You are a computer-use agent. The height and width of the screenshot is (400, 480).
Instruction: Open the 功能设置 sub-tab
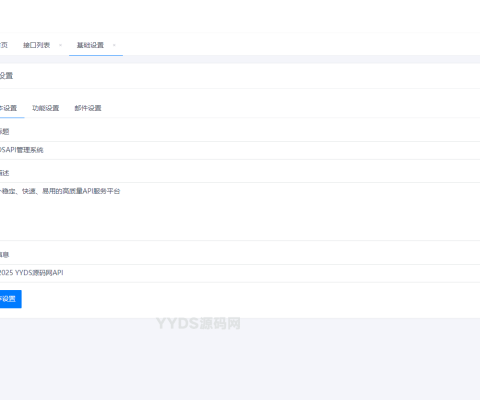pos(46,108)
